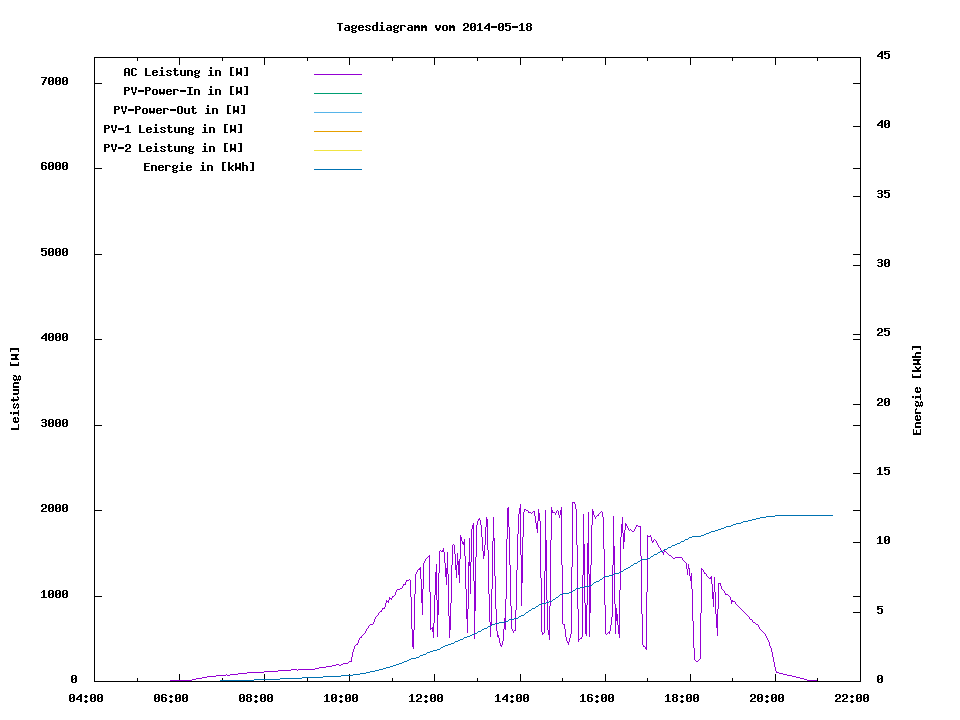Click the purple AC Leistung legend line
960x720 pixels.
(337, 74)
